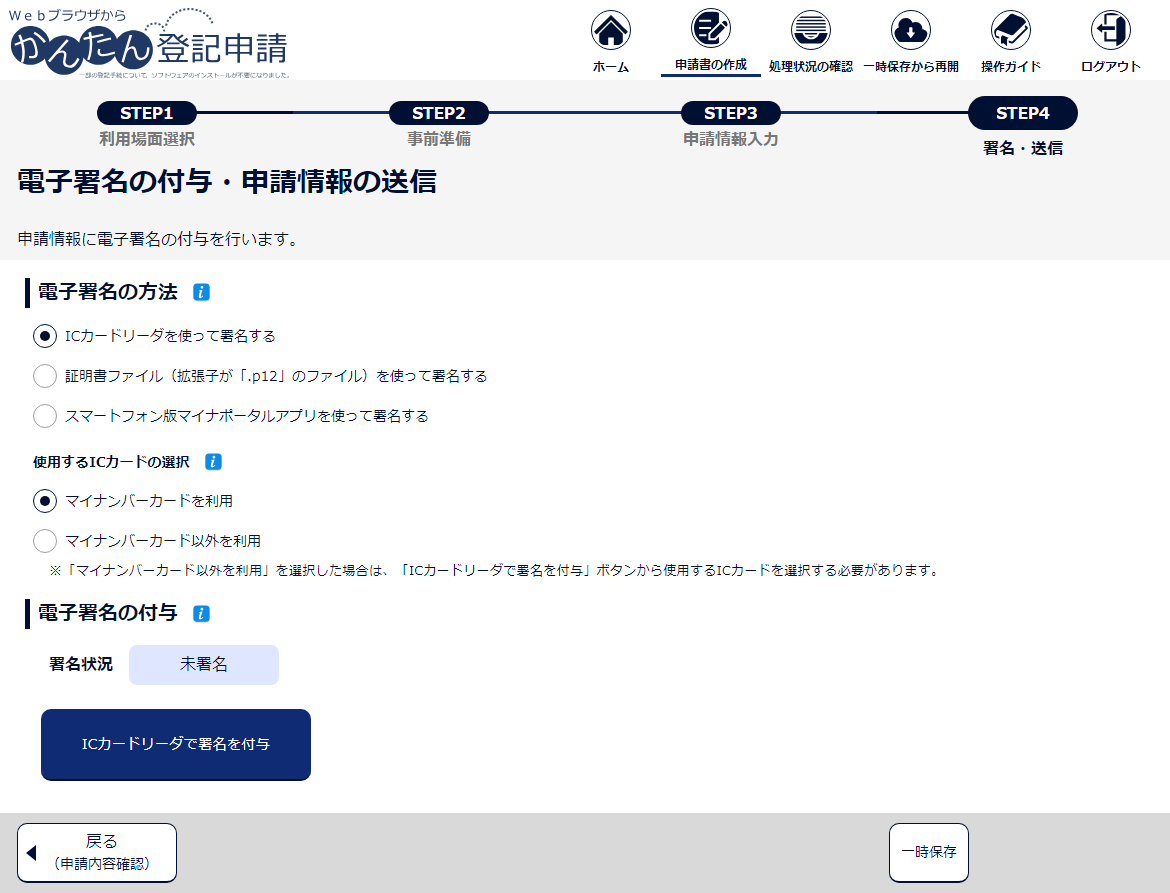The width and height of the screenshot is (1170, 893).
Task: Click ICカードリーダで署名を付与 button
Action: (175, 745)
